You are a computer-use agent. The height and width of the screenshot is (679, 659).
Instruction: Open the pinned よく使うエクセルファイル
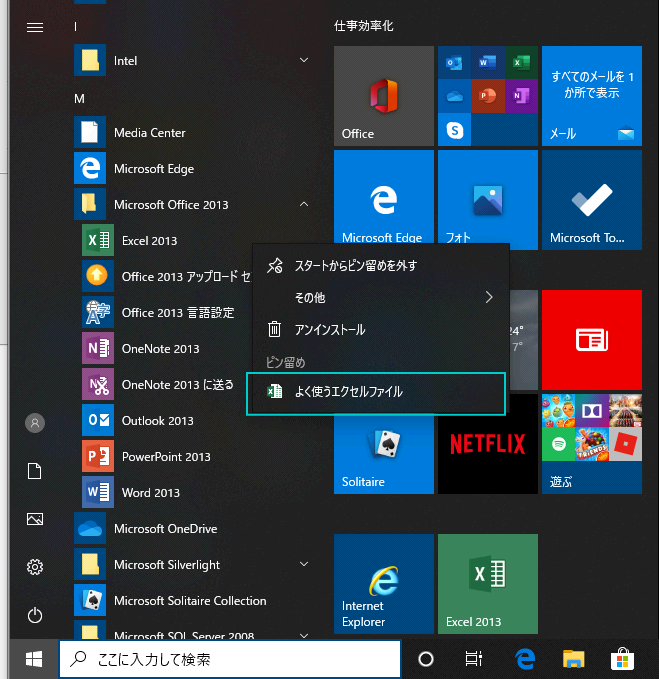[376, 393]
